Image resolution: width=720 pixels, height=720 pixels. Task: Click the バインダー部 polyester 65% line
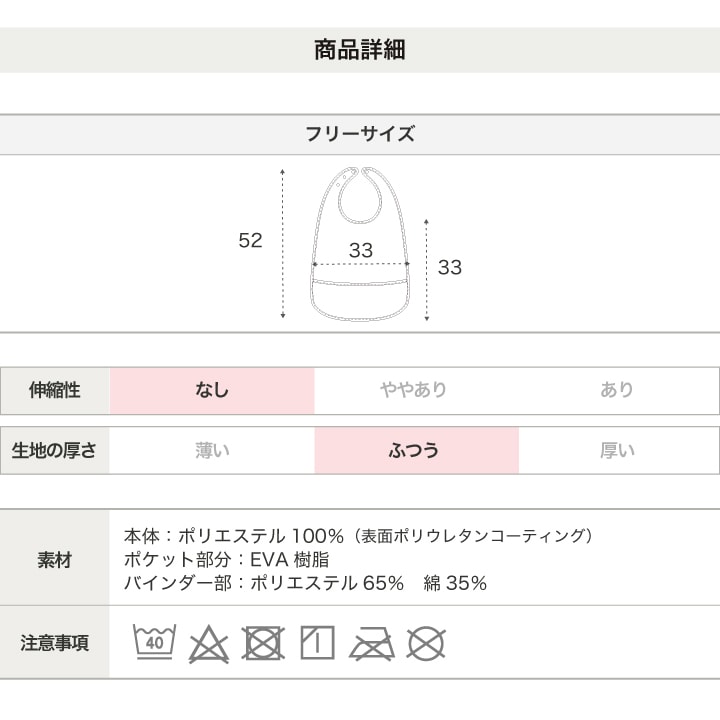pyautogui.click(x=305, y=584)
